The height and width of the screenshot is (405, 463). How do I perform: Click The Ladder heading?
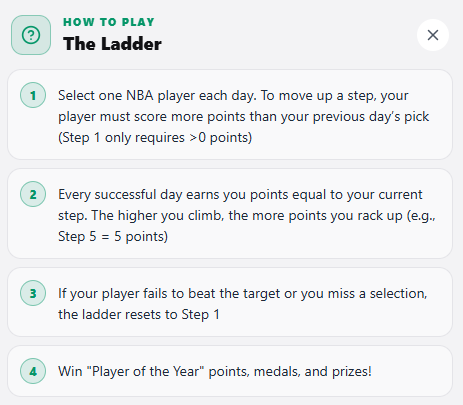coord(112,44)
